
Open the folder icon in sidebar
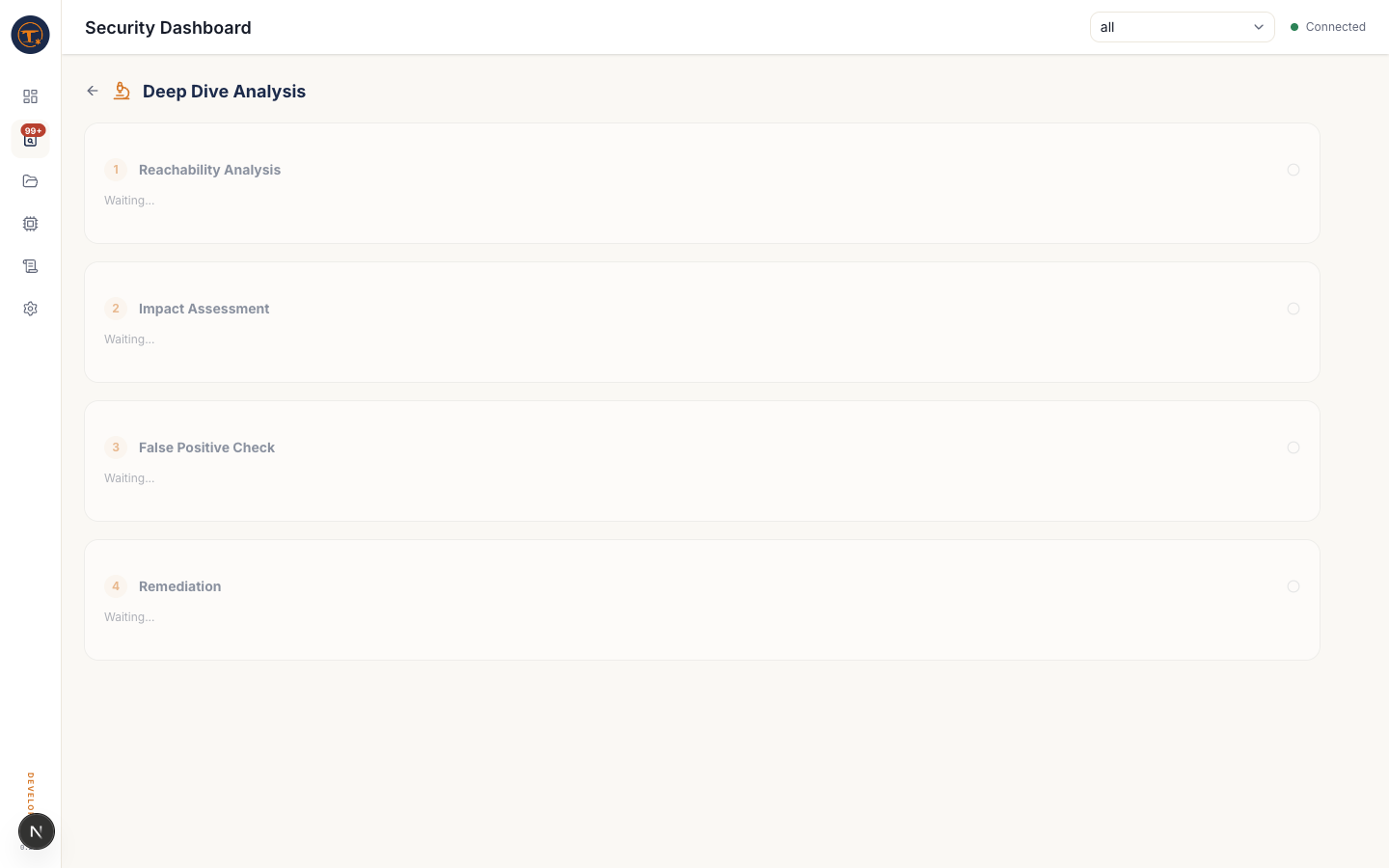(30, 181)
